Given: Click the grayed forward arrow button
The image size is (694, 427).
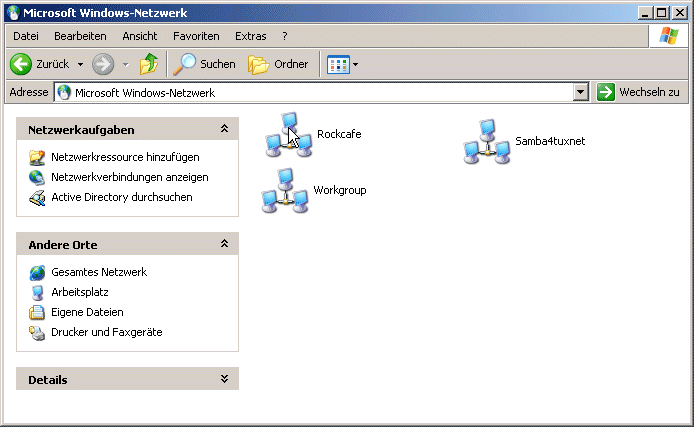Looking at the screenshot, I should (x=103, y=65).
